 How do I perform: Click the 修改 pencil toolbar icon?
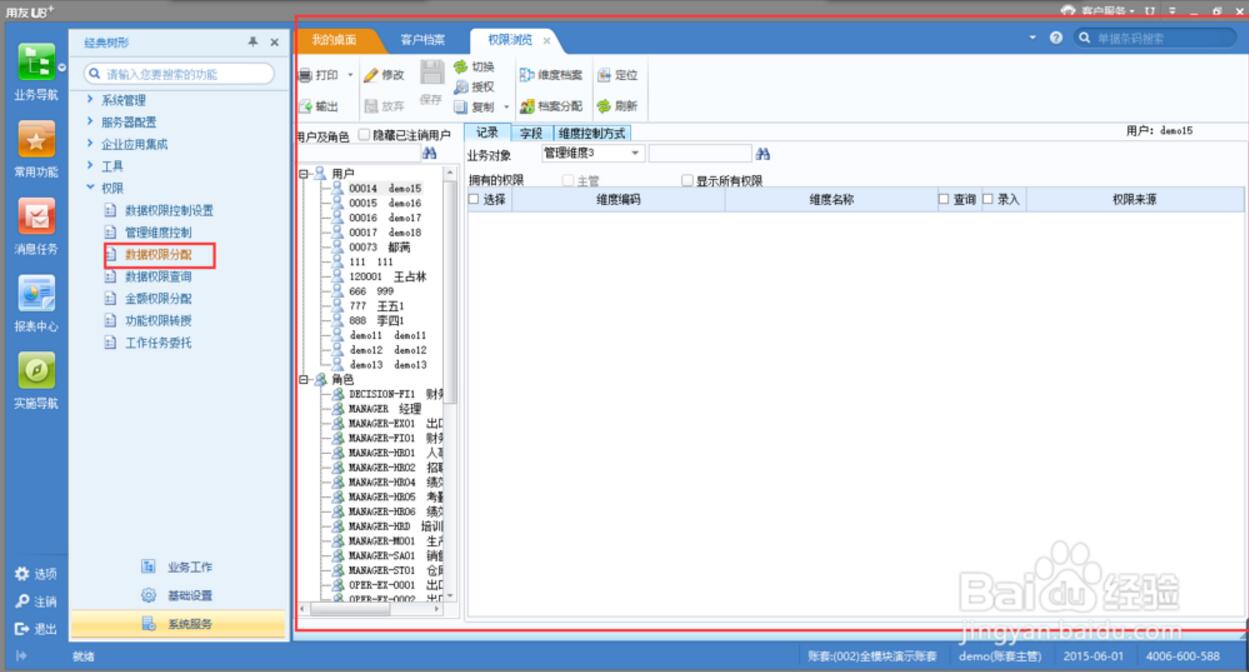pos(371,75)
